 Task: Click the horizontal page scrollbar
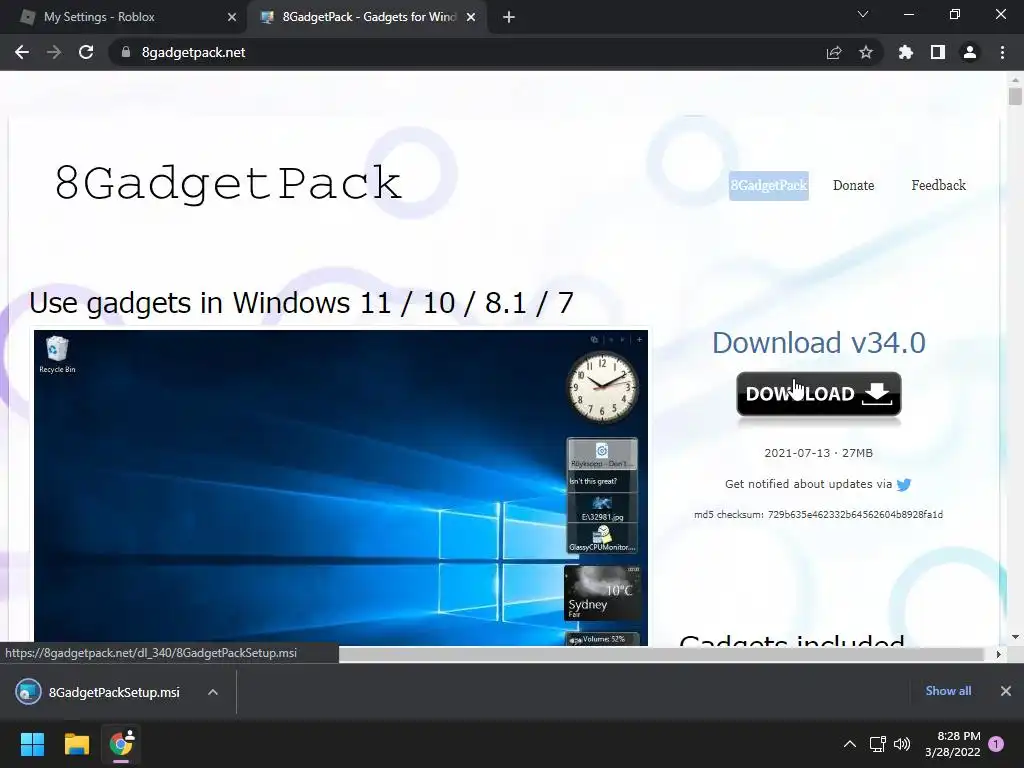(661, 654)
